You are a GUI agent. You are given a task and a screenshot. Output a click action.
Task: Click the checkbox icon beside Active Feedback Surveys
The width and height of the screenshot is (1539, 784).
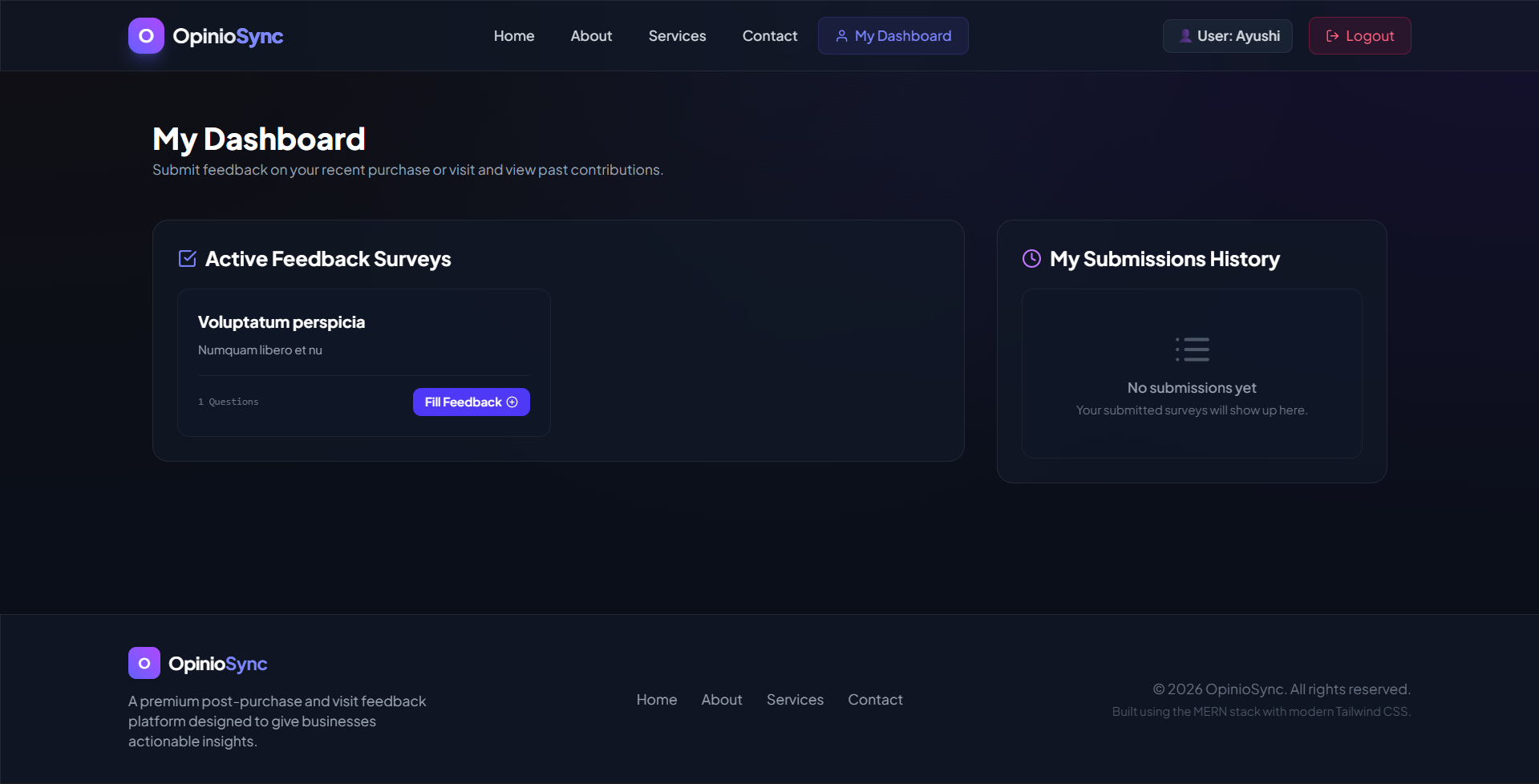coord(187,258)
